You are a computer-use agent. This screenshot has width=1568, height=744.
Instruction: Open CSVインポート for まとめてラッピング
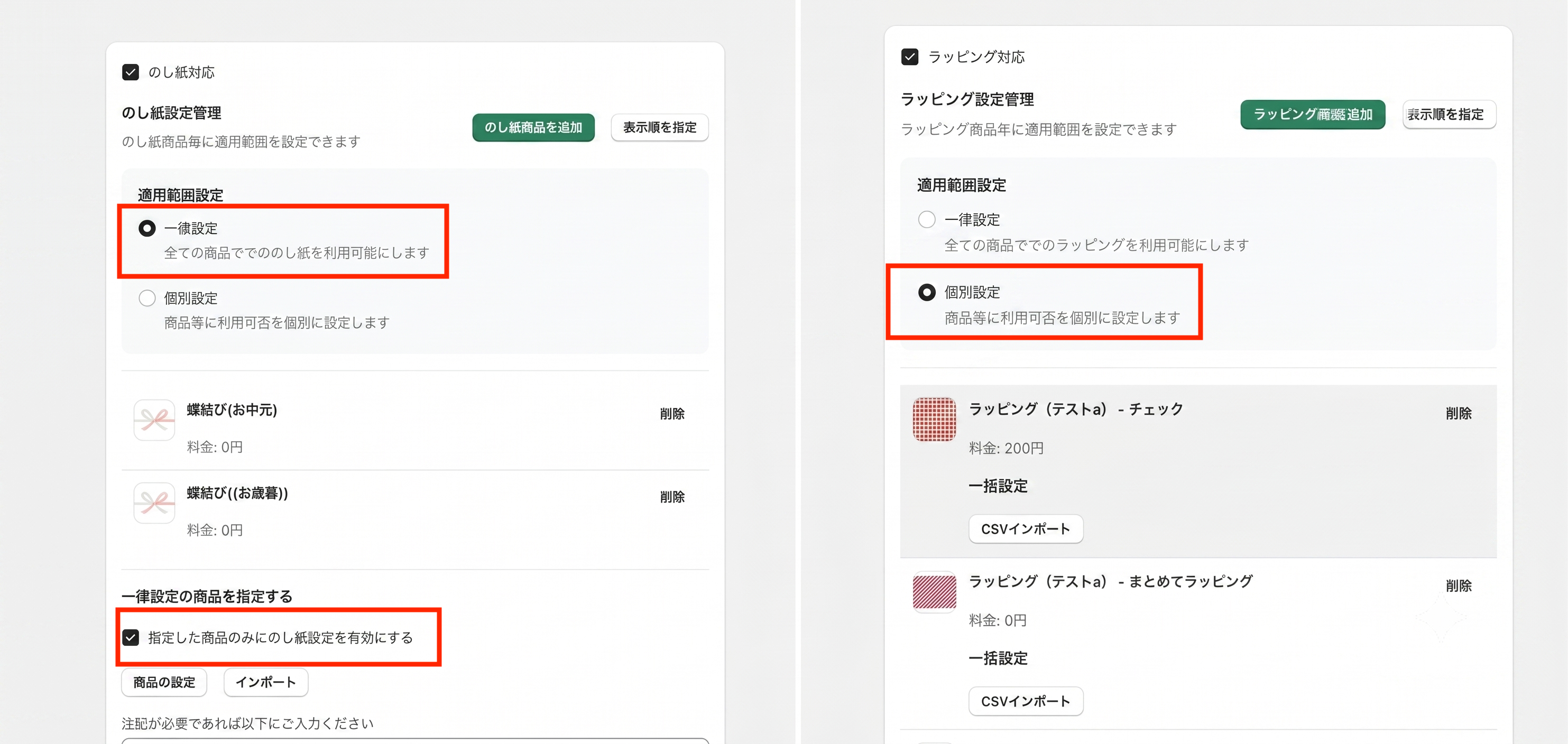tap(1026, 701)
